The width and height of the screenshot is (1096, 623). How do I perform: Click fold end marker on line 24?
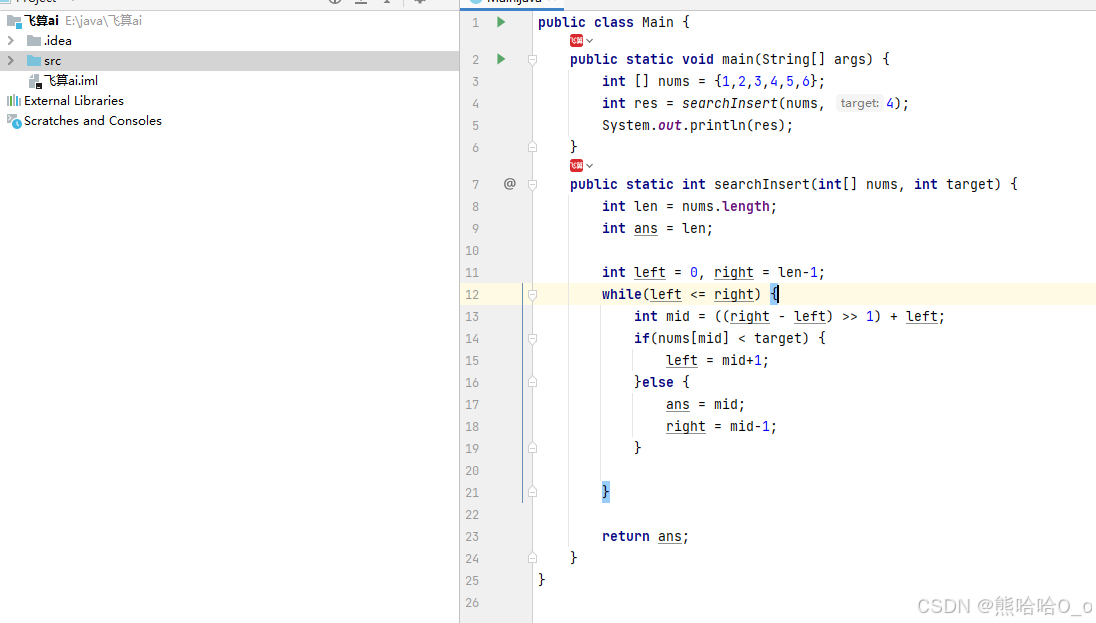tap(532, 558)
